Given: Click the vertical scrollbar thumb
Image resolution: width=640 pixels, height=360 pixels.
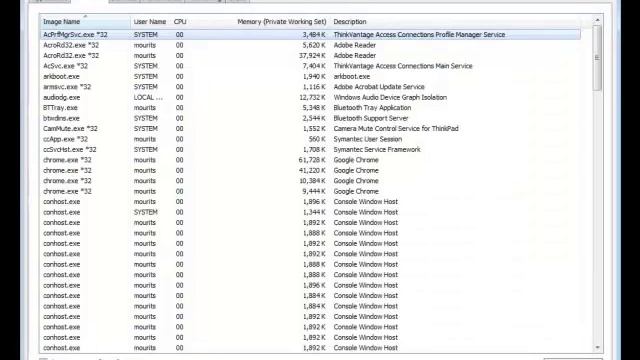Looking at the screenshot, I should point(598,58).
